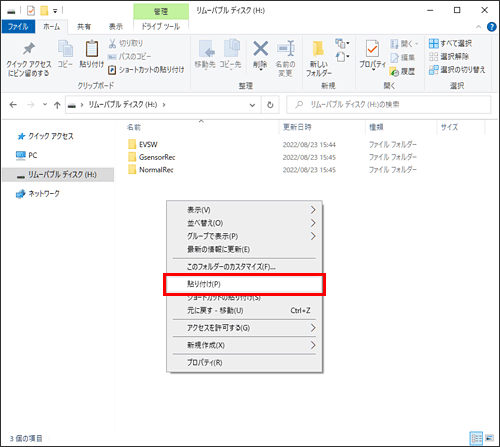Click Select All in ribbon
Viewport: 500px width, 447px height.
coord(450,43)
